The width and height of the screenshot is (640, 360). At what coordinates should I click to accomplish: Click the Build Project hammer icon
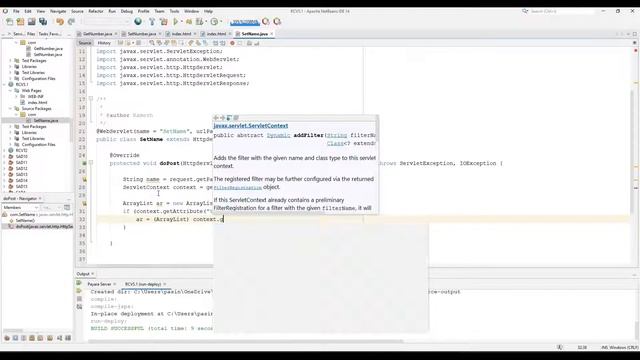pos(152,22)
